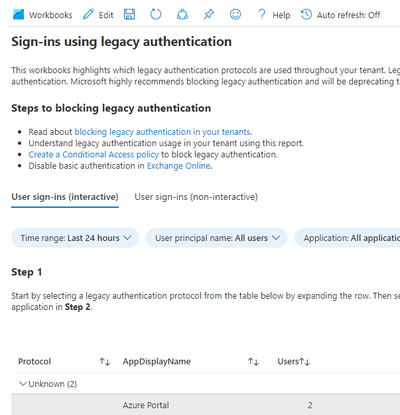Viewport: 400px width, 415px height.
Task: Open the Time range: Last 24 hours dropdown
Action: [x=75, y=238]
